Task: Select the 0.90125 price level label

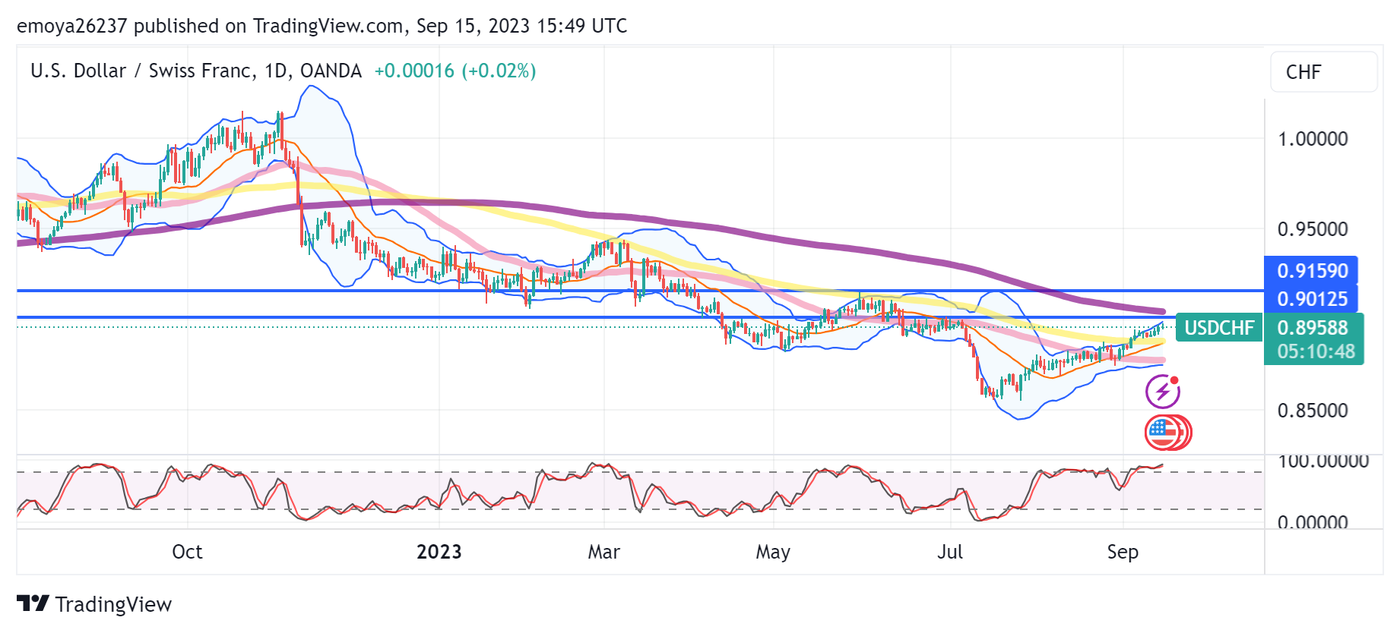Action: tap(1313, 298)
